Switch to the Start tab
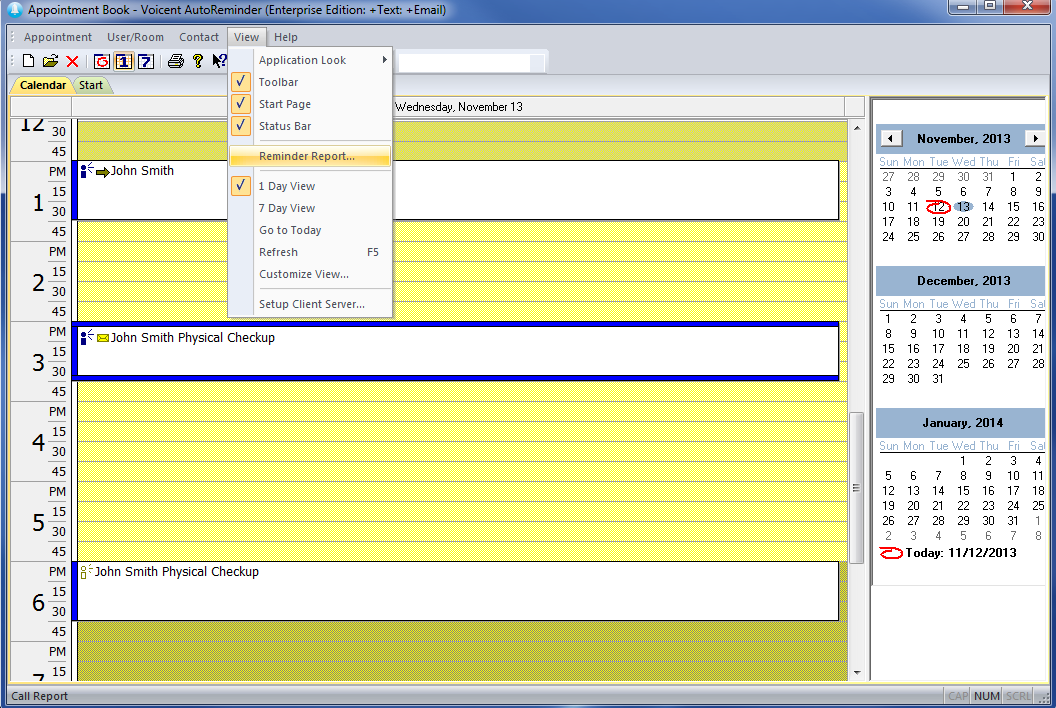Screen dimensions: 1056x708 (x=91, y=85)
